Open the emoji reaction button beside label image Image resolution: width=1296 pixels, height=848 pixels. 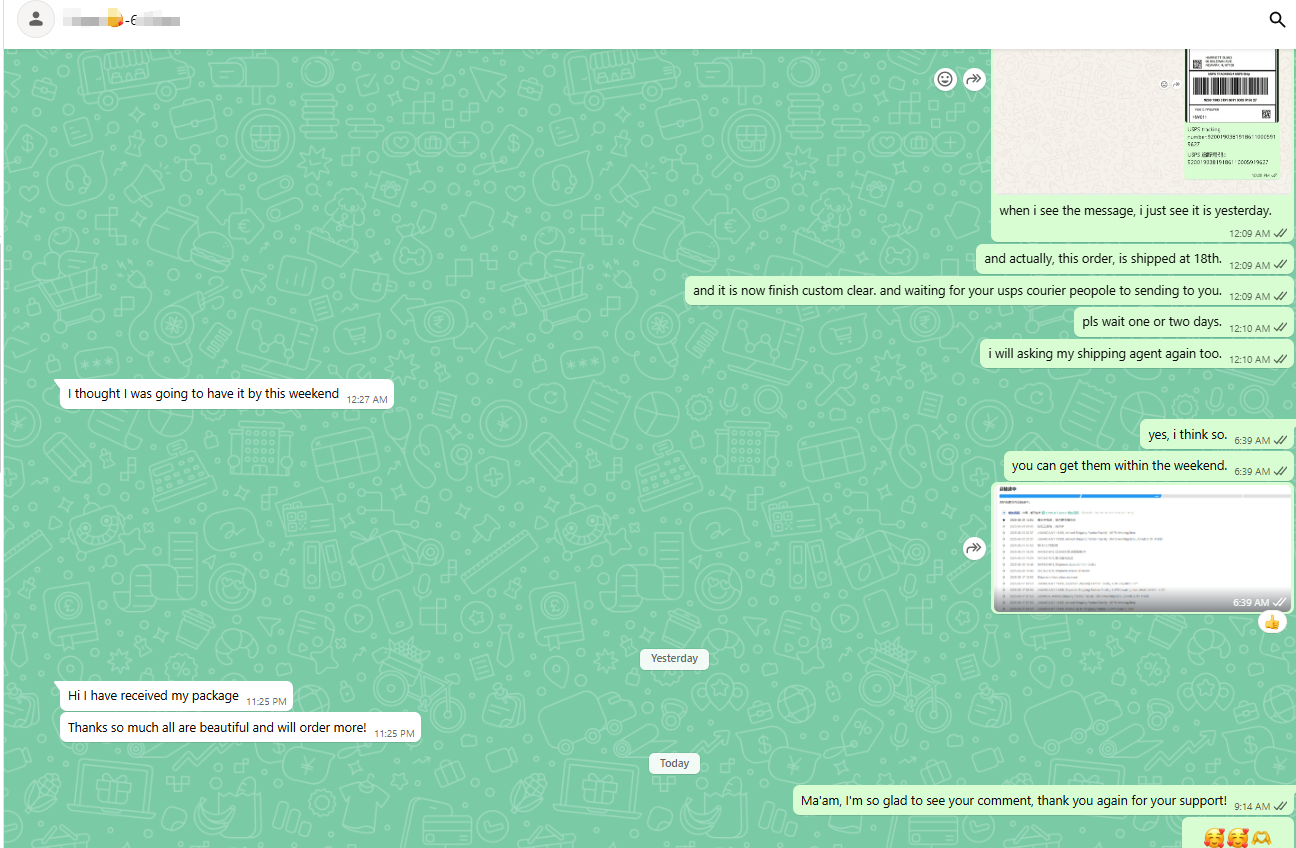(x=945, y=79)
